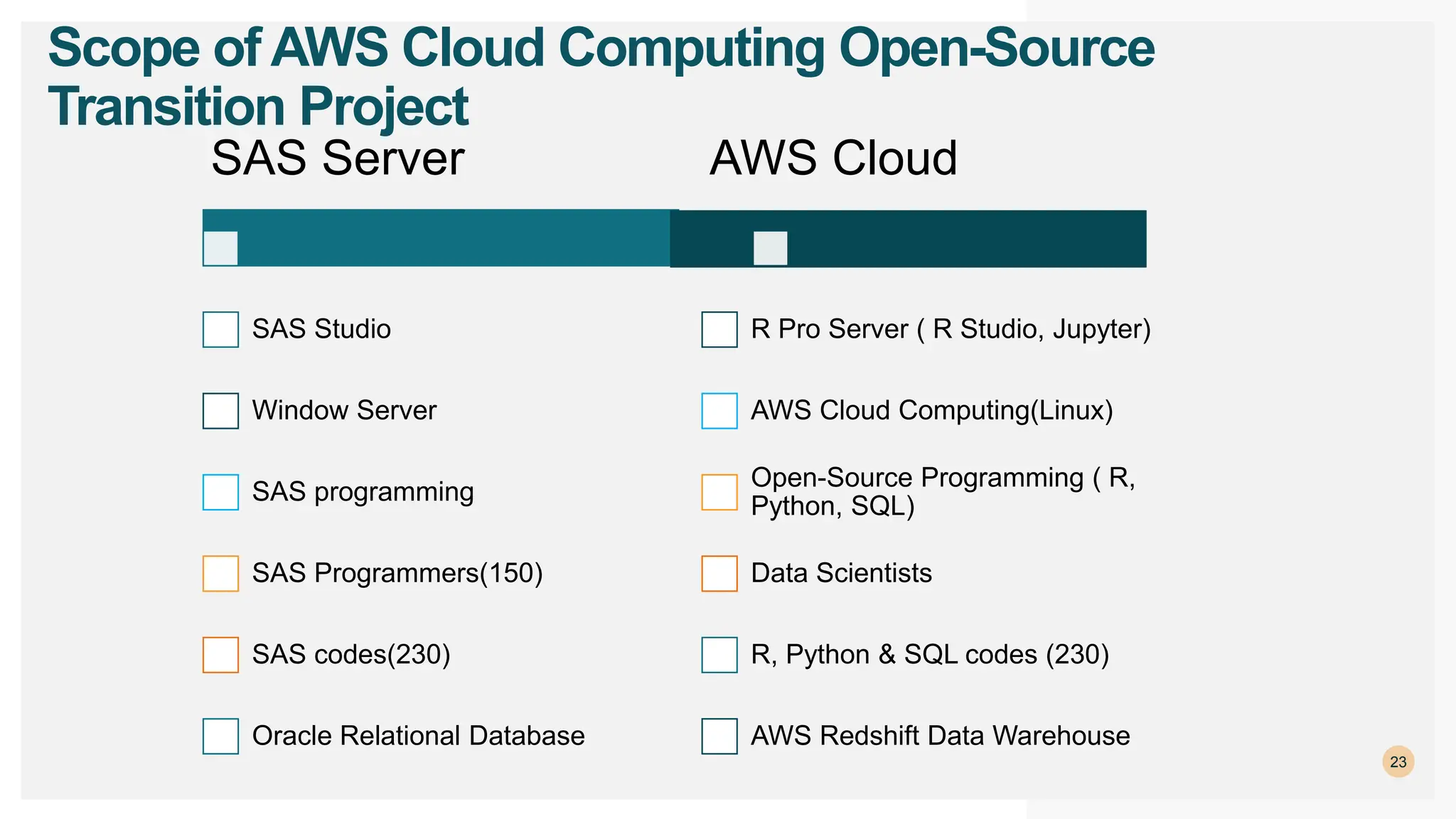
Task: Click the text AWS Cloud Computing(Linux)
Action: click(932, 411)
